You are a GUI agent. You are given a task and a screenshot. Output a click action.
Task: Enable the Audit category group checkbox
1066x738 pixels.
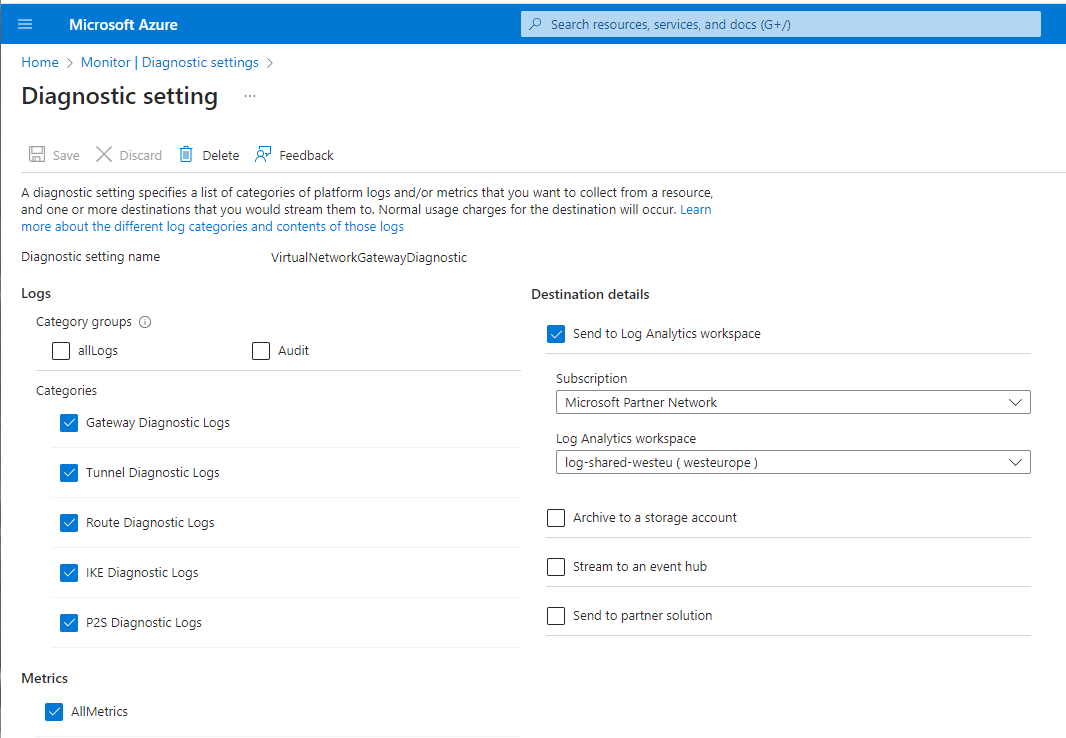tap(261, 351)
